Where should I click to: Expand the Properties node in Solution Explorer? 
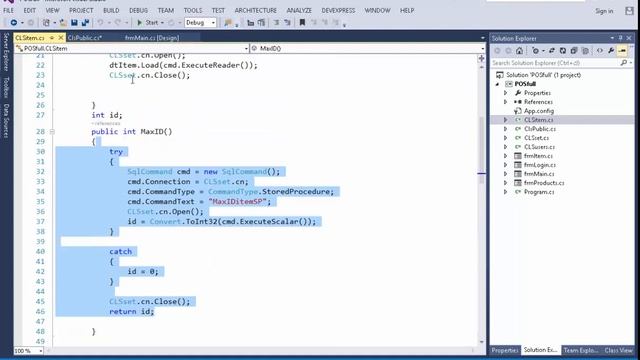[505, 93]
